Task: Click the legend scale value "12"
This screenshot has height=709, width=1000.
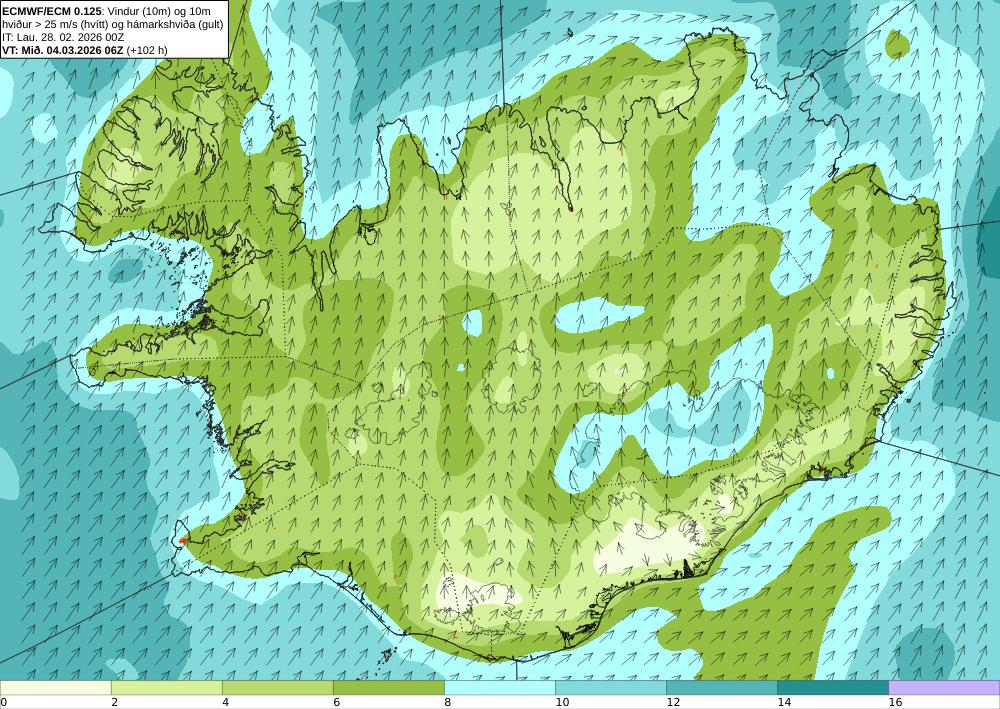Action: [x=673, y=702]
